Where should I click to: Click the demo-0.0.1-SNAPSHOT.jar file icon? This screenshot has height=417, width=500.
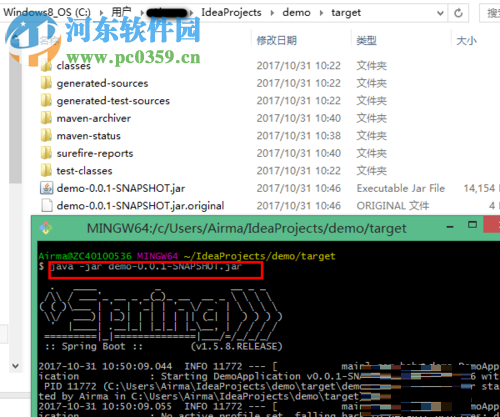tap(46, 188)
